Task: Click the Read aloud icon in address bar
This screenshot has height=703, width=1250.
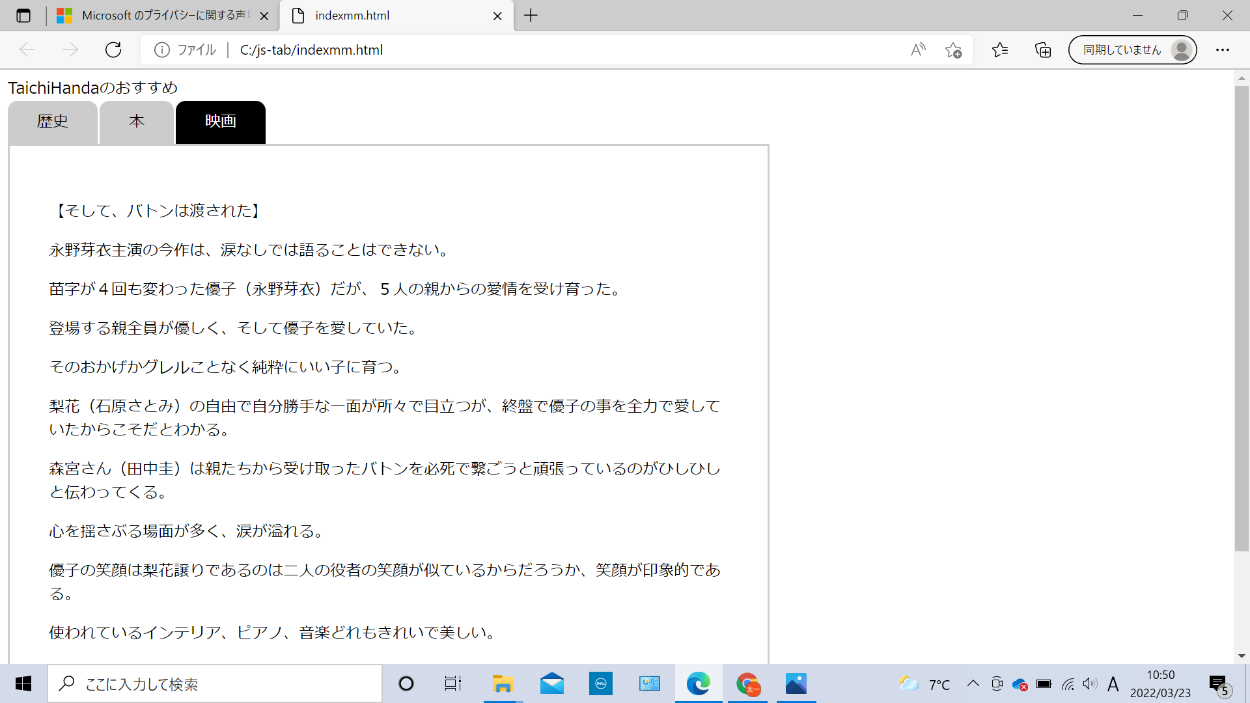Action: 917,50
